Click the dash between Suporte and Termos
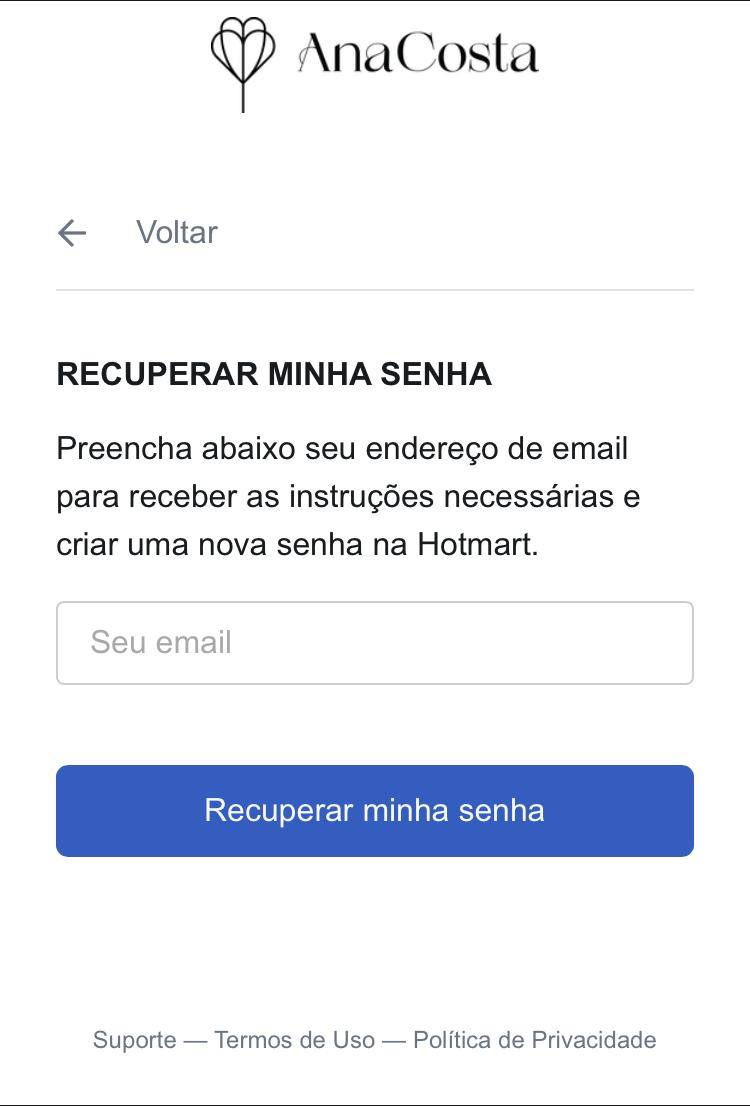 [x=196, y=1040]
